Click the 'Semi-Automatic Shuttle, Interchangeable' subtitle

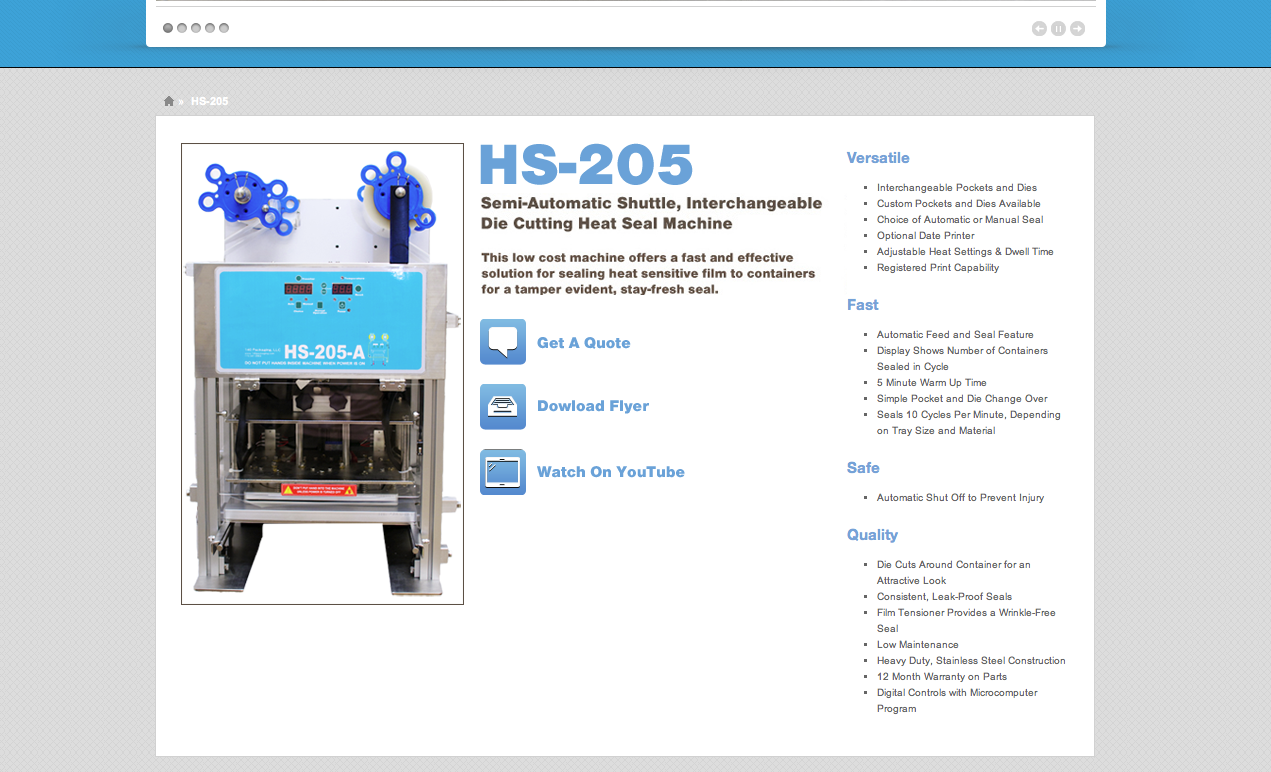(652, 213)
